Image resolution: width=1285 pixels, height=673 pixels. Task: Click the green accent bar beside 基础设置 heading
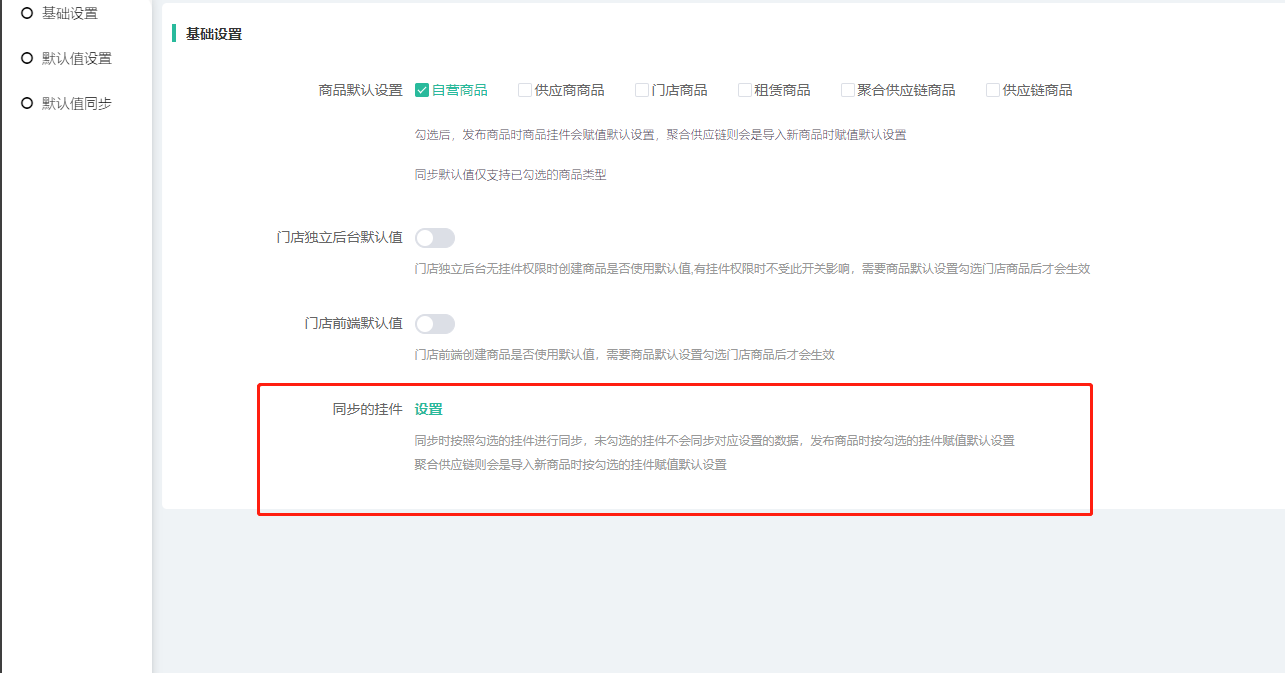pos(174,34)
